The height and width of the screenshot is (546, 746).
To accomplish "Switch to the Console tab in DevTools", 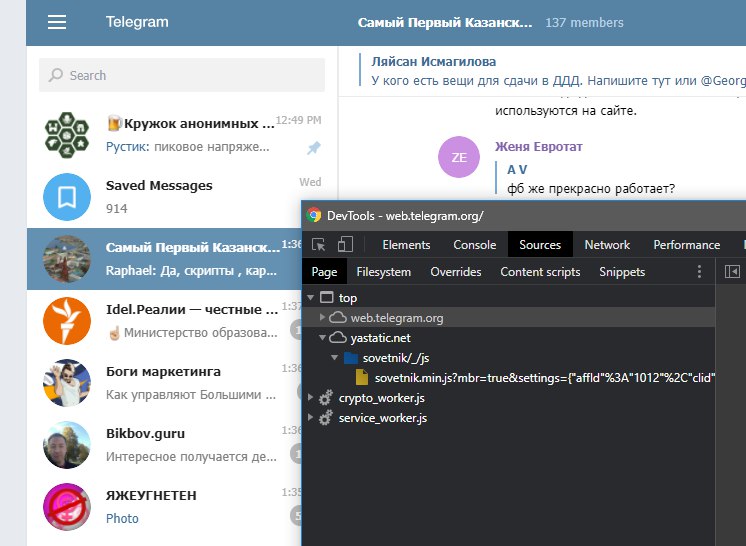I will 474,244.
